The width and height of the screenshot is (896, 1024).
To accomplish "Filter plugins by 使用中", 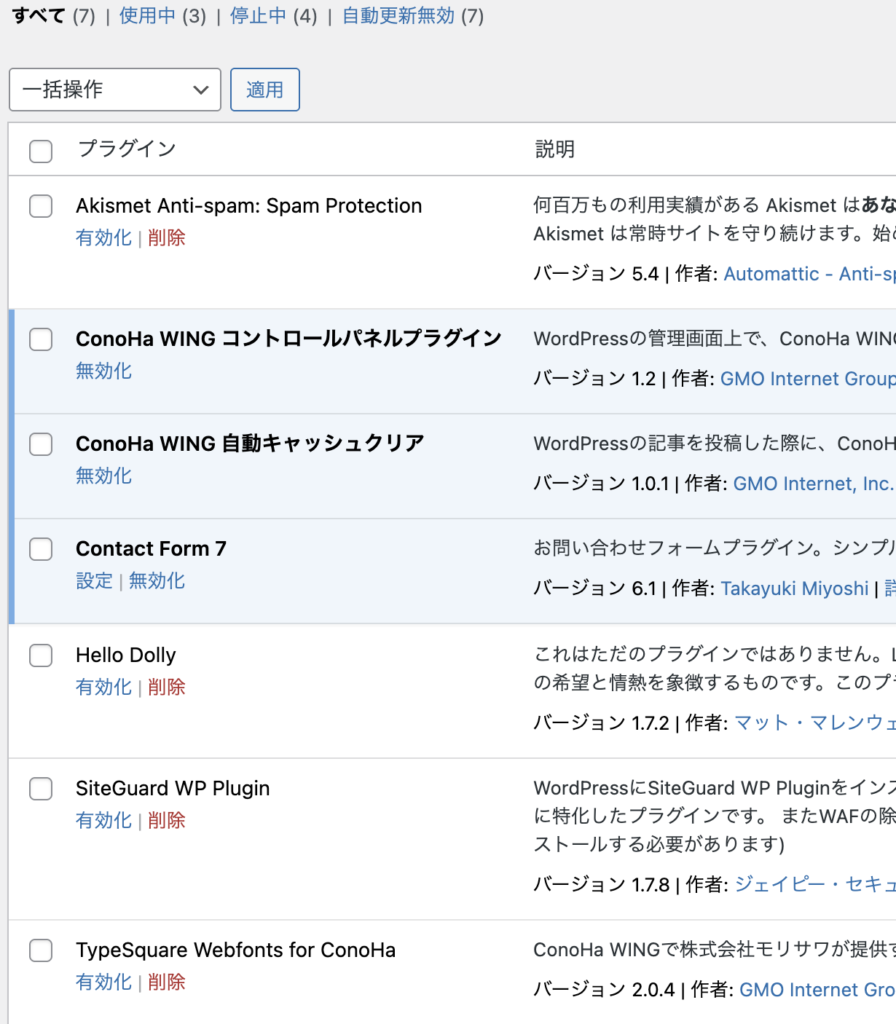I will coord(147,15).
